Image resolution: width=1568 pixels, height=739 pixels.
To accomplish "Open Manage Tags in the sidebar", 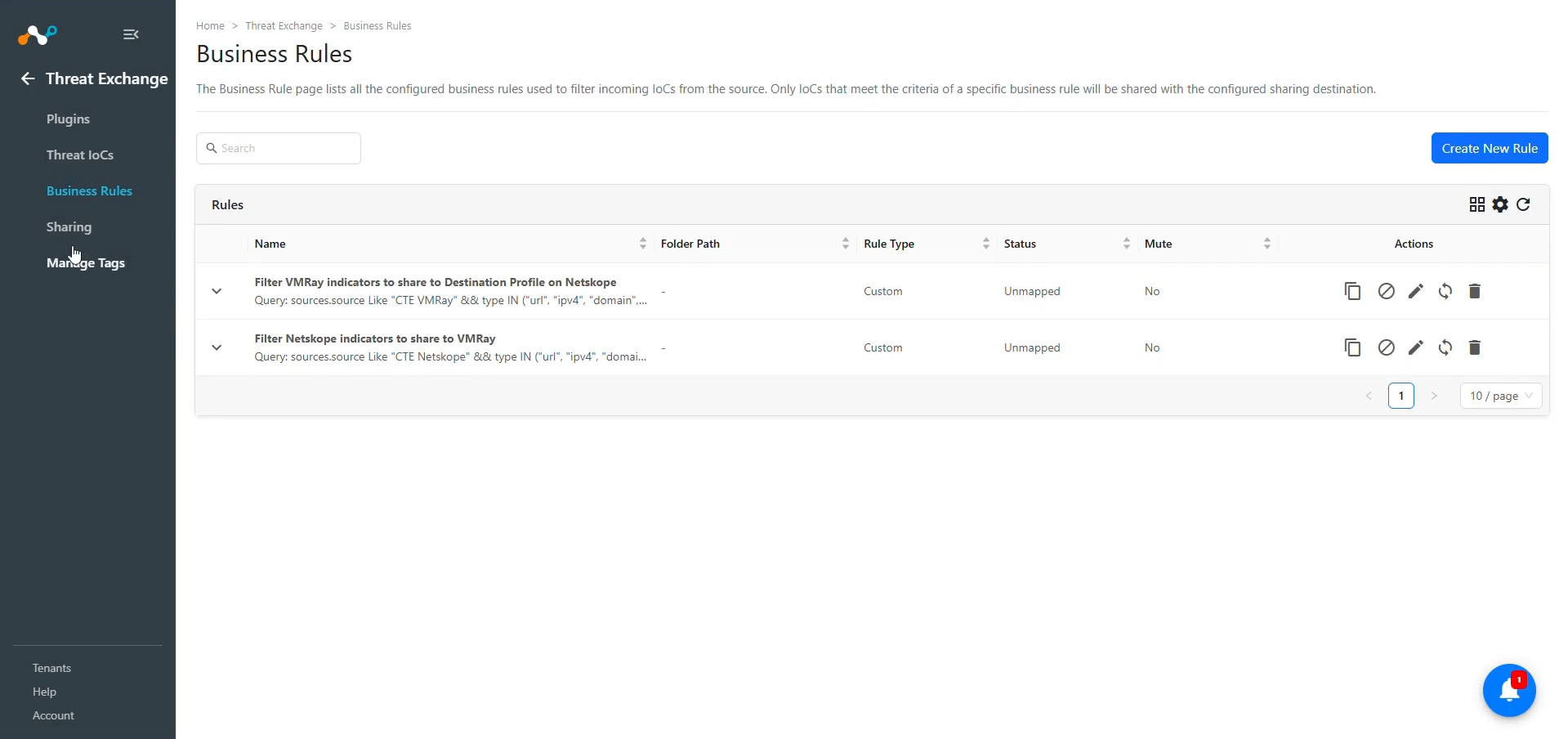I will click(86, 263).
